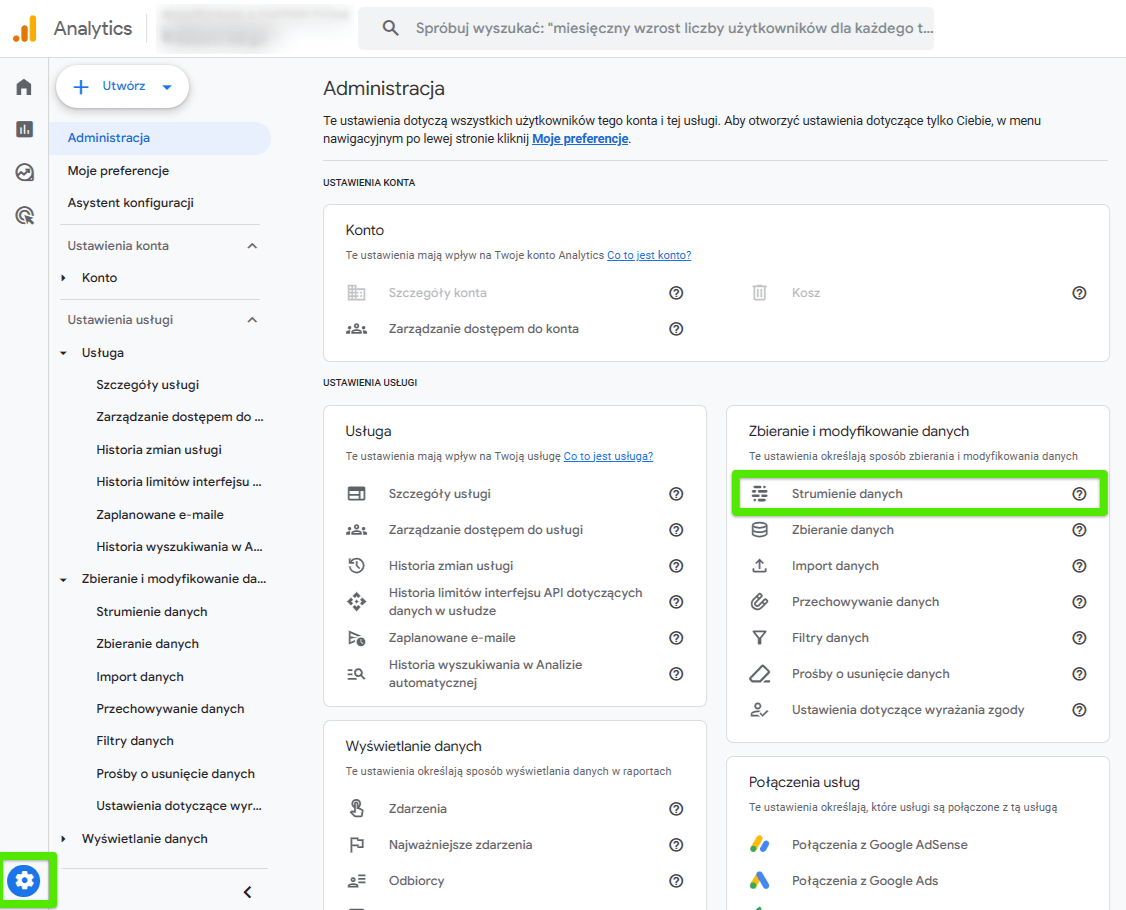1126x910 pixels.
Task: Open Strumienie danych in the card
Action: pos(847,494)
